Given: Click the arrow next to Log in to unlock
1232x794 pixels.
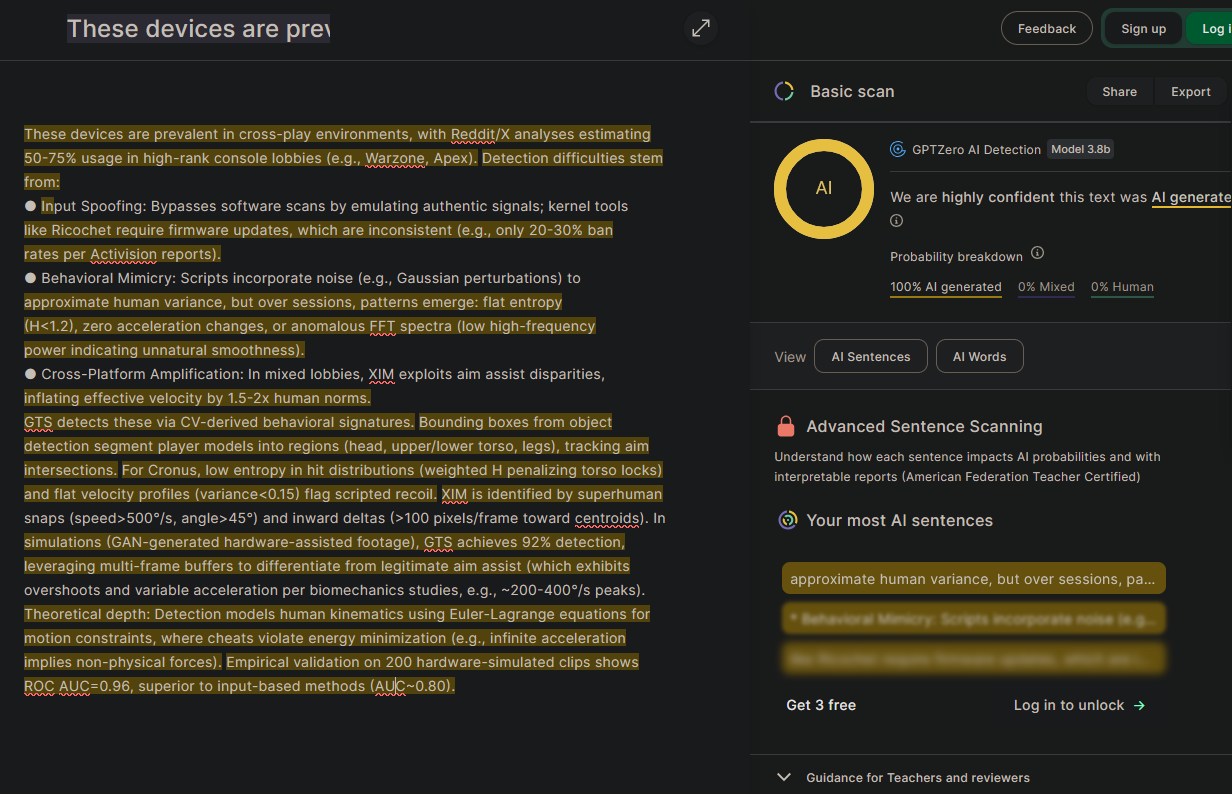Looking at the screenshot, I should (1139, 705).
